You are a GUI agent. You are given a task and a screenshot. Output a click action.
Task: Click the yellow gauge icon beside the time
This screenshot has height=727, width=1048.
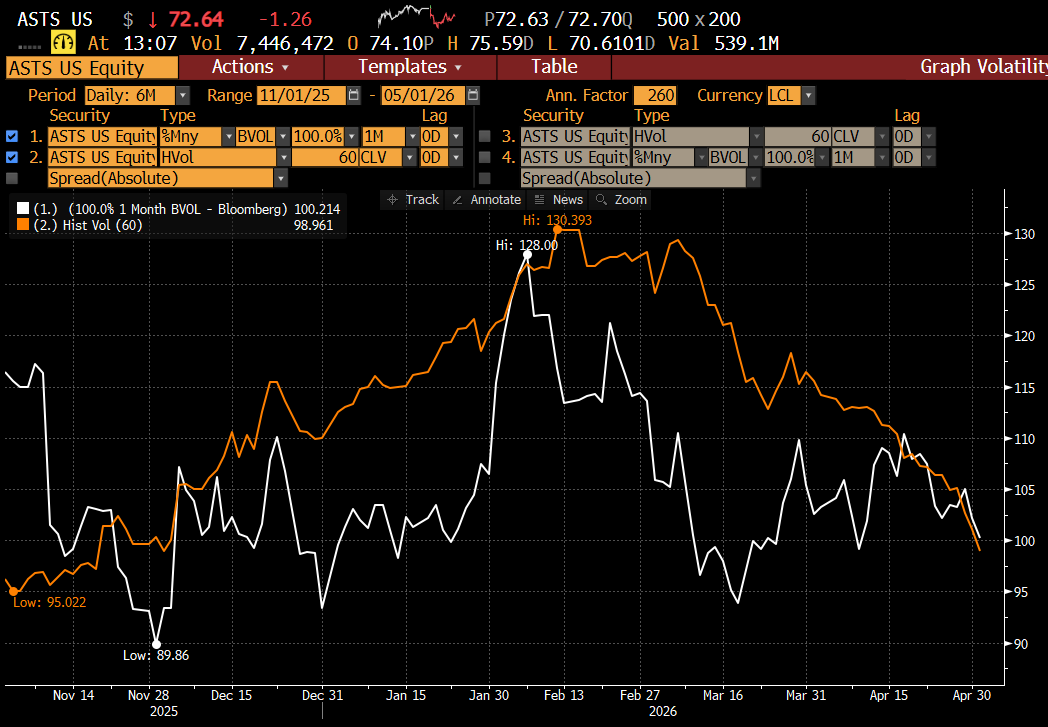64,43
